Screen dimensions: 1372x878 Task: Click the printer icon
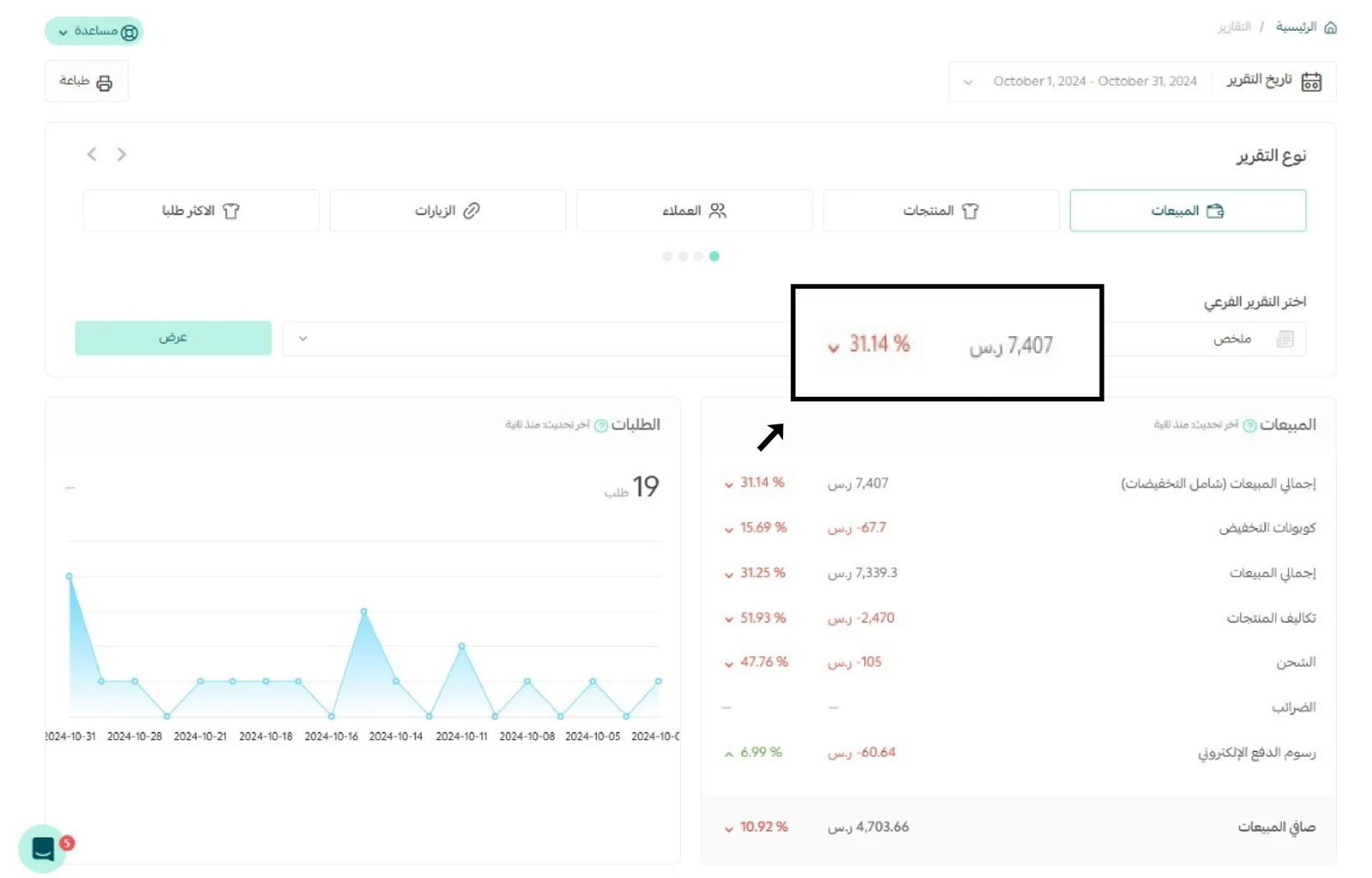pyautogui.click(x=105, y=82)
